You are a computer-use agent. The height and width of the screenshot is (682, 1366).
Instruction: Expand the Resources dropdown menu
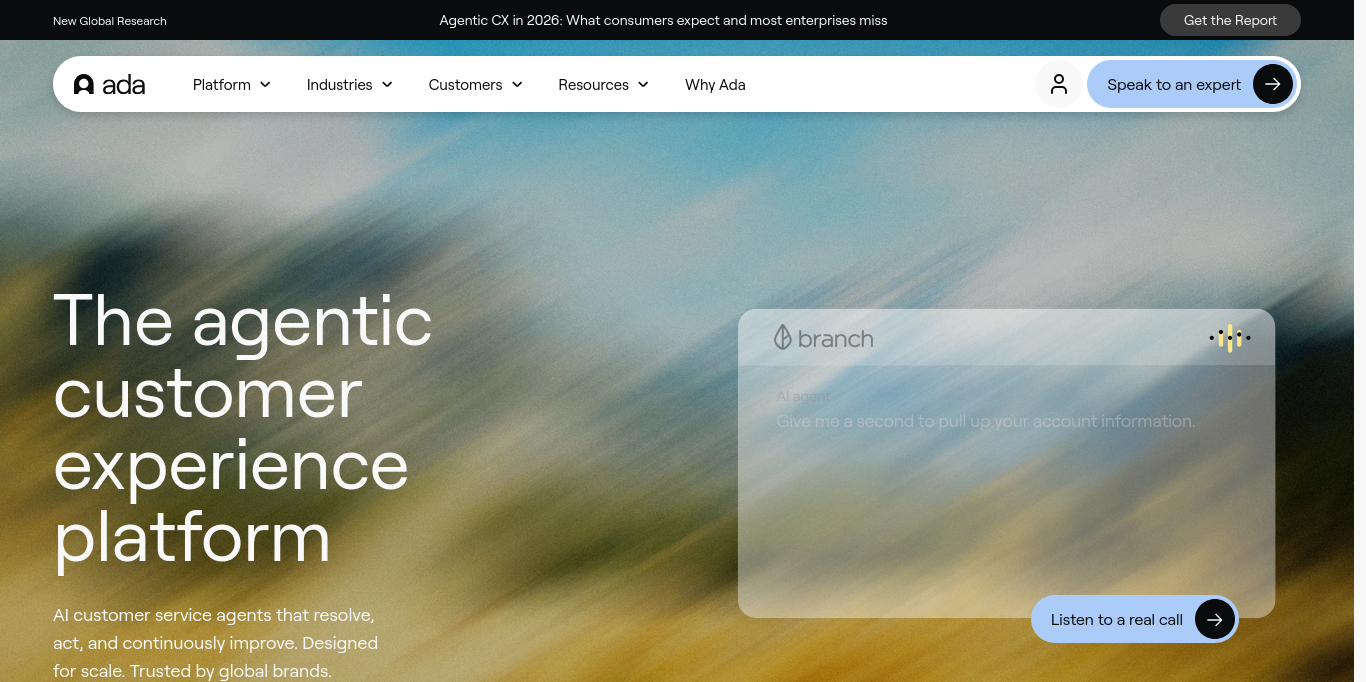tap(603, 85)
